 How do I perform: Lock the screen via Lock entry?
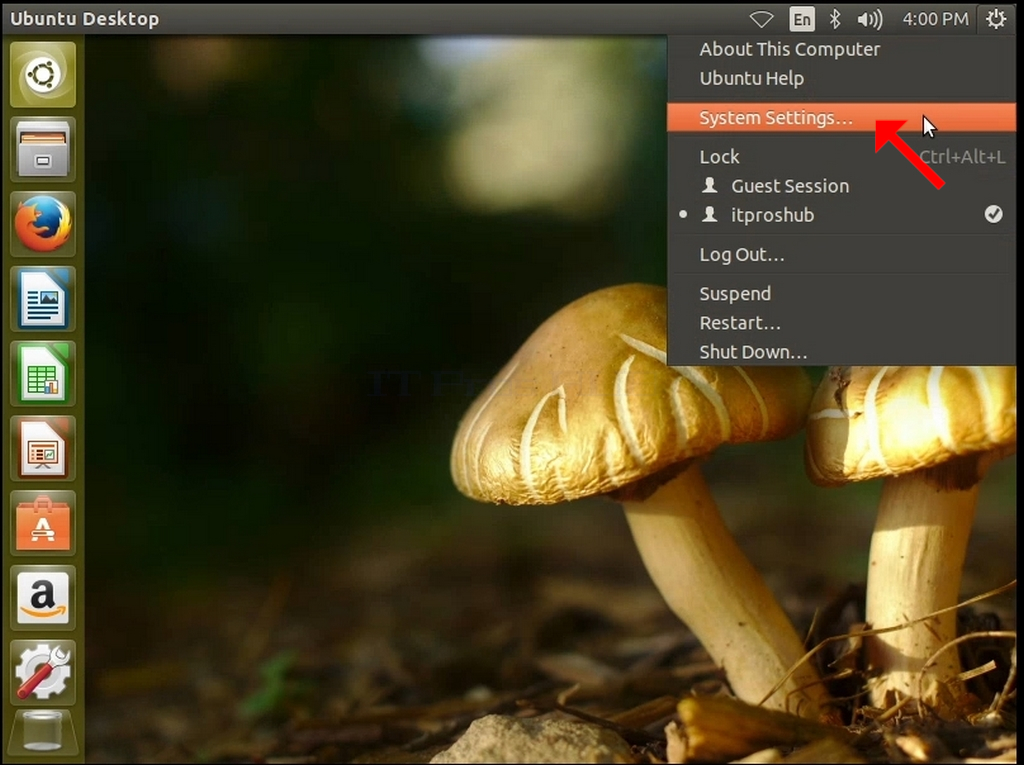pyautogui.click(x=841, y=157)
